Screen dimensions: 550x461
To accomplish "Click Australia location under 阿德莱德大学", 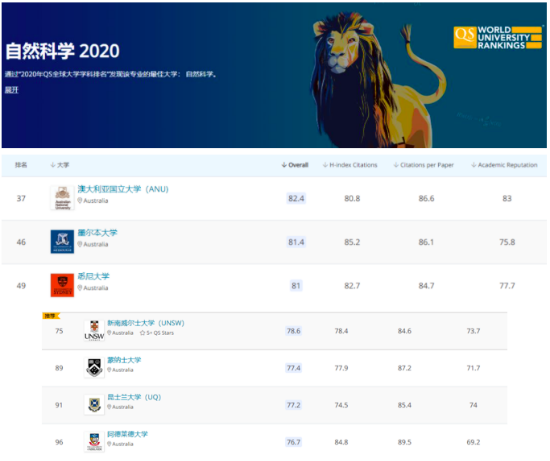I will [120, 444].
